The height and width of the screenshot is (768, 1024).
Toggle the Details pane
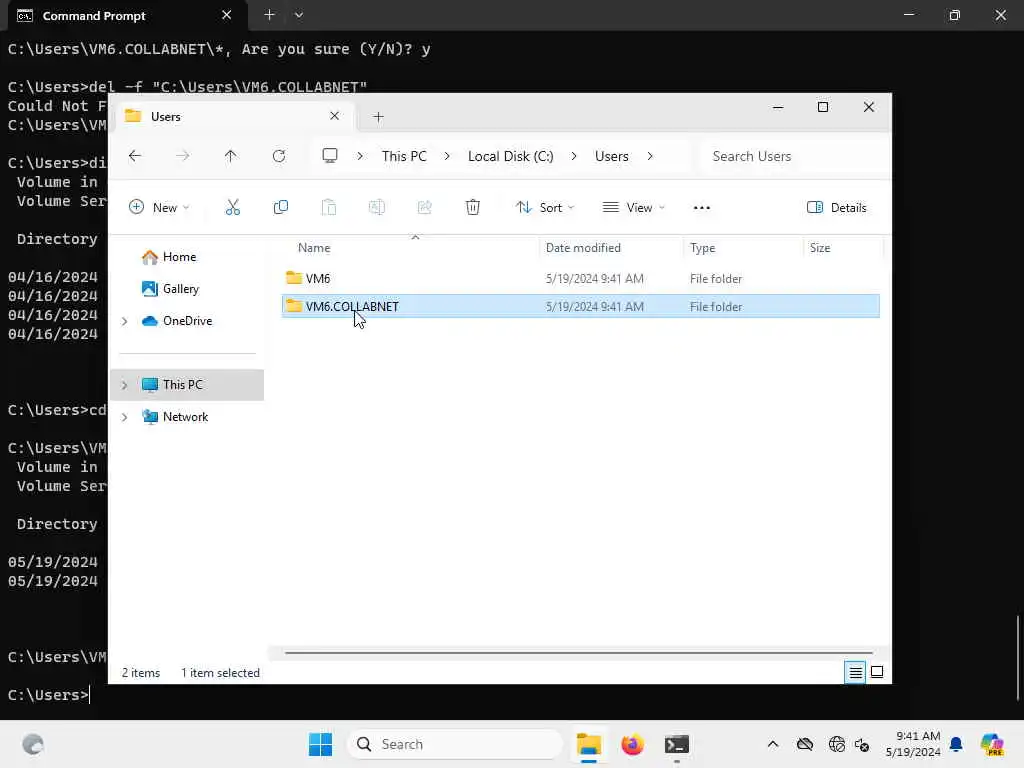pos(837,208)
